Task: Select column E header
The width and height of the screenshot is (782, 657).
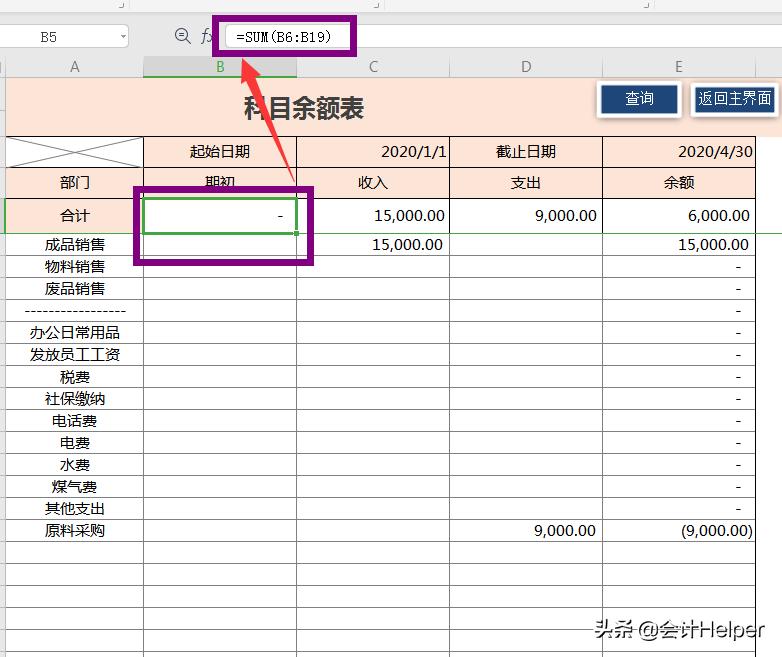Action: pyautogui.click(x=679, y=67)
